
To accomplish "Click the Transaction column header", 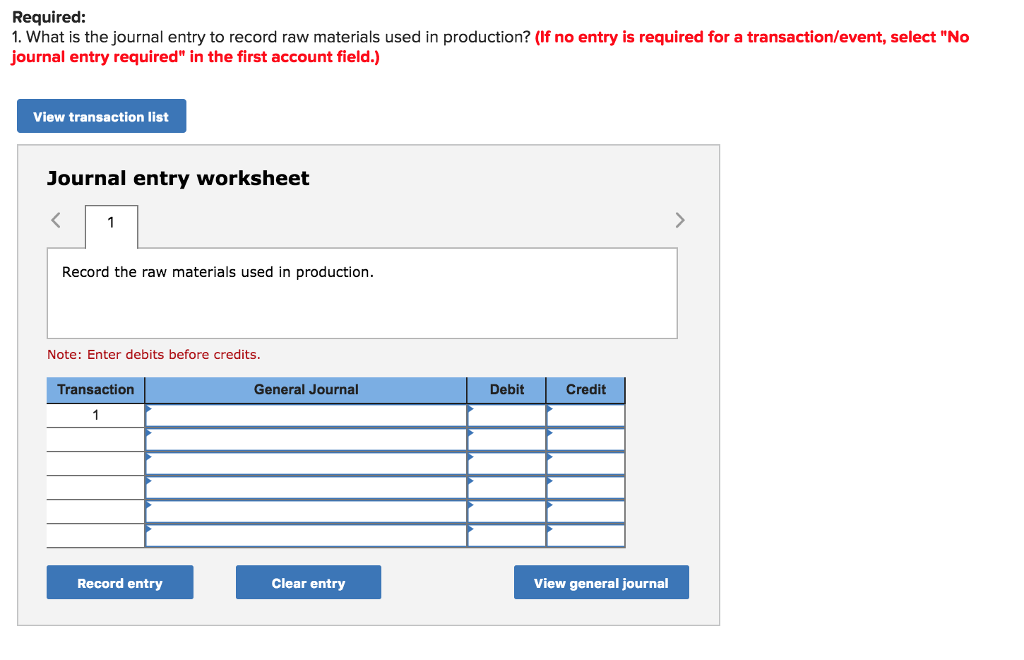I will coord(95,390).
